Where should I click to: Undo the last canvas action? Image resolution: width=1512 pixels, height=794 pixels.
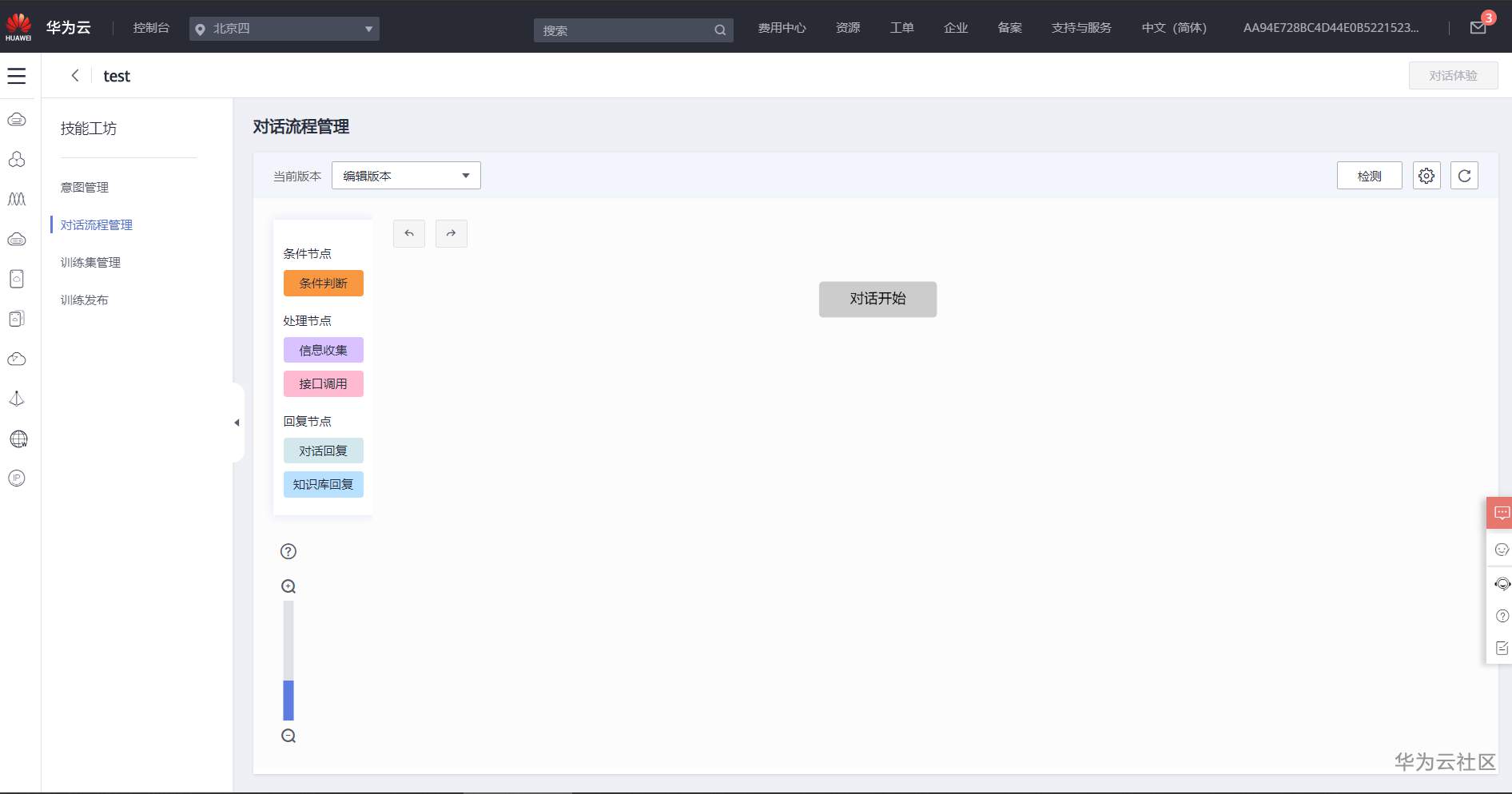point(409,233)
